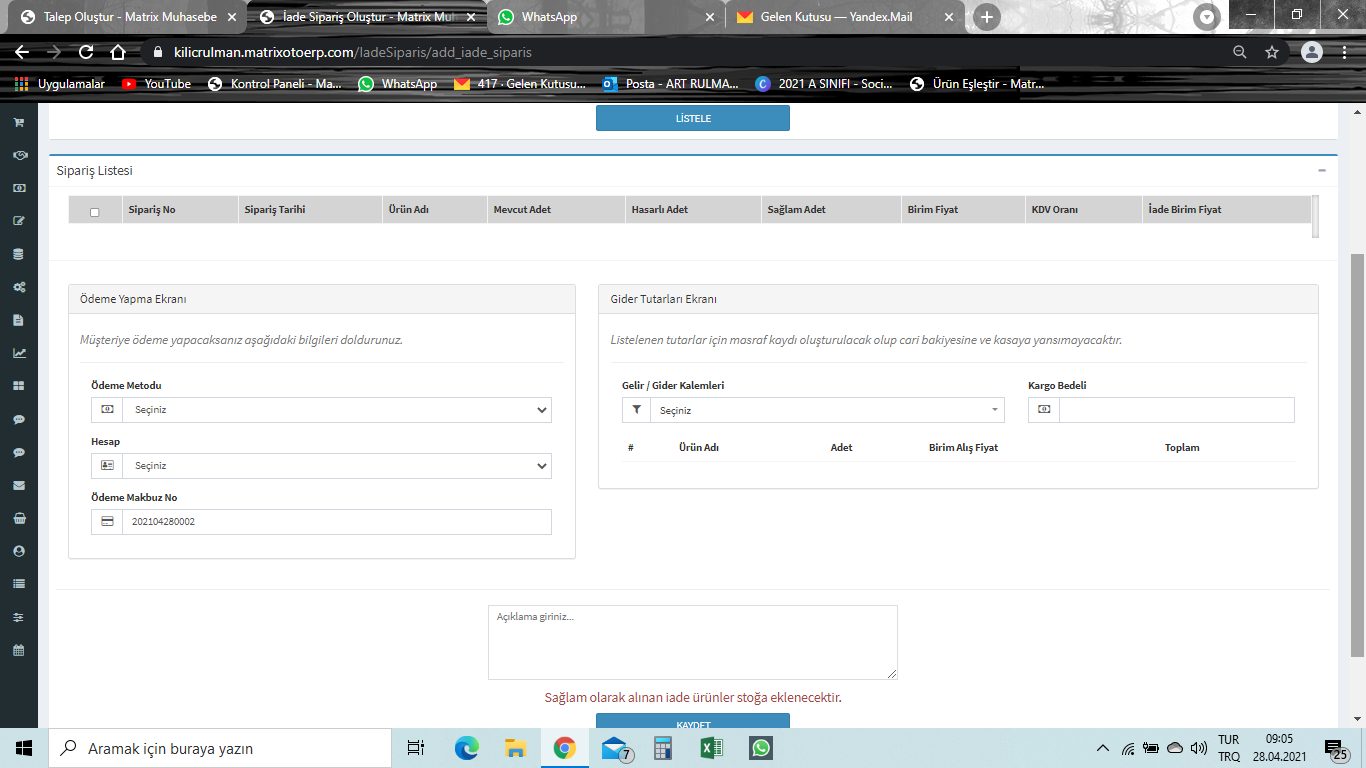The image size is (1366, 768).
Task: Click the database stack sidebar icon
Action: pyautogui.click(x=18, y=254)
